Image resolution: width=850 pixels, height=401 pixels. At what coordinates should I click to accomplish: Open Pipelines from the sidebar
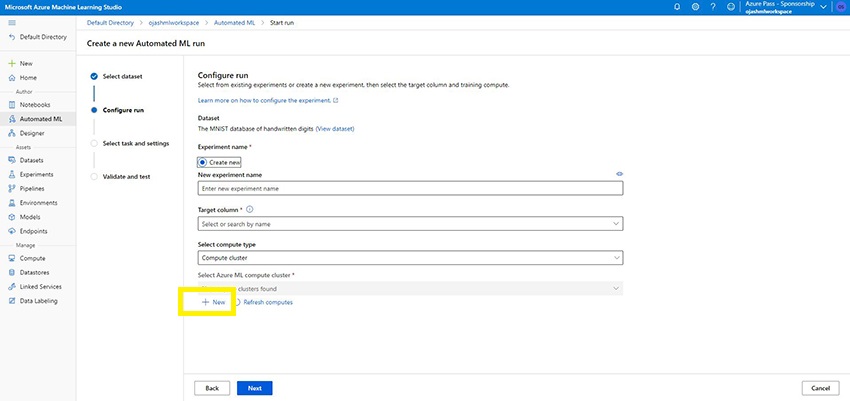(32, 188)
